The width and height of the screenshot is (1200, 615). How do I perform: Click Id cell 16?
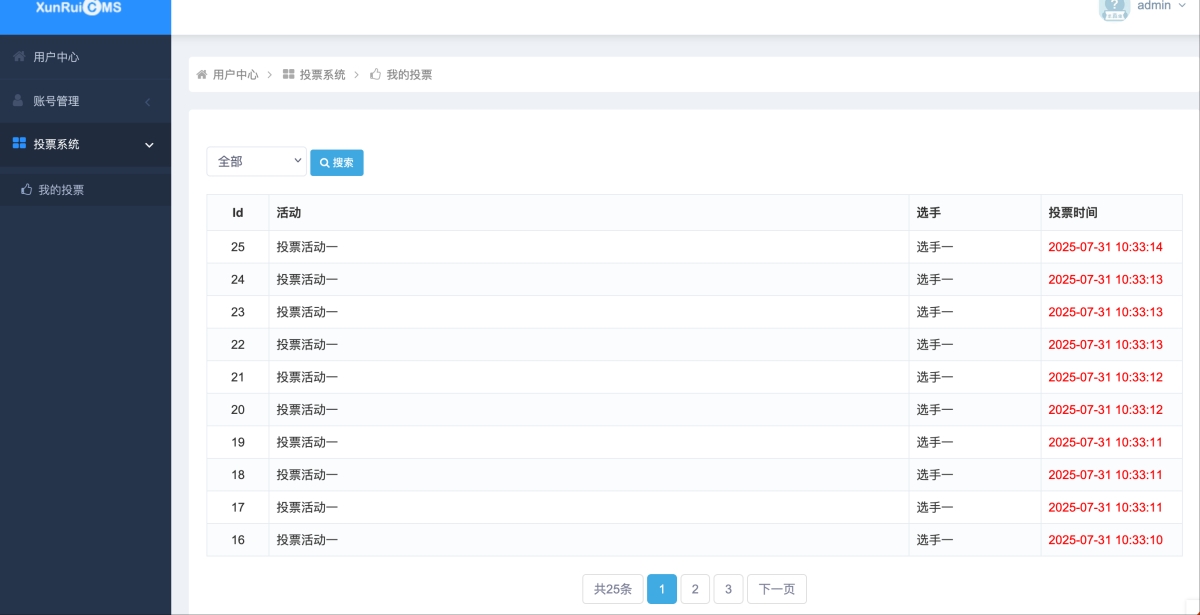pos(238,540)
